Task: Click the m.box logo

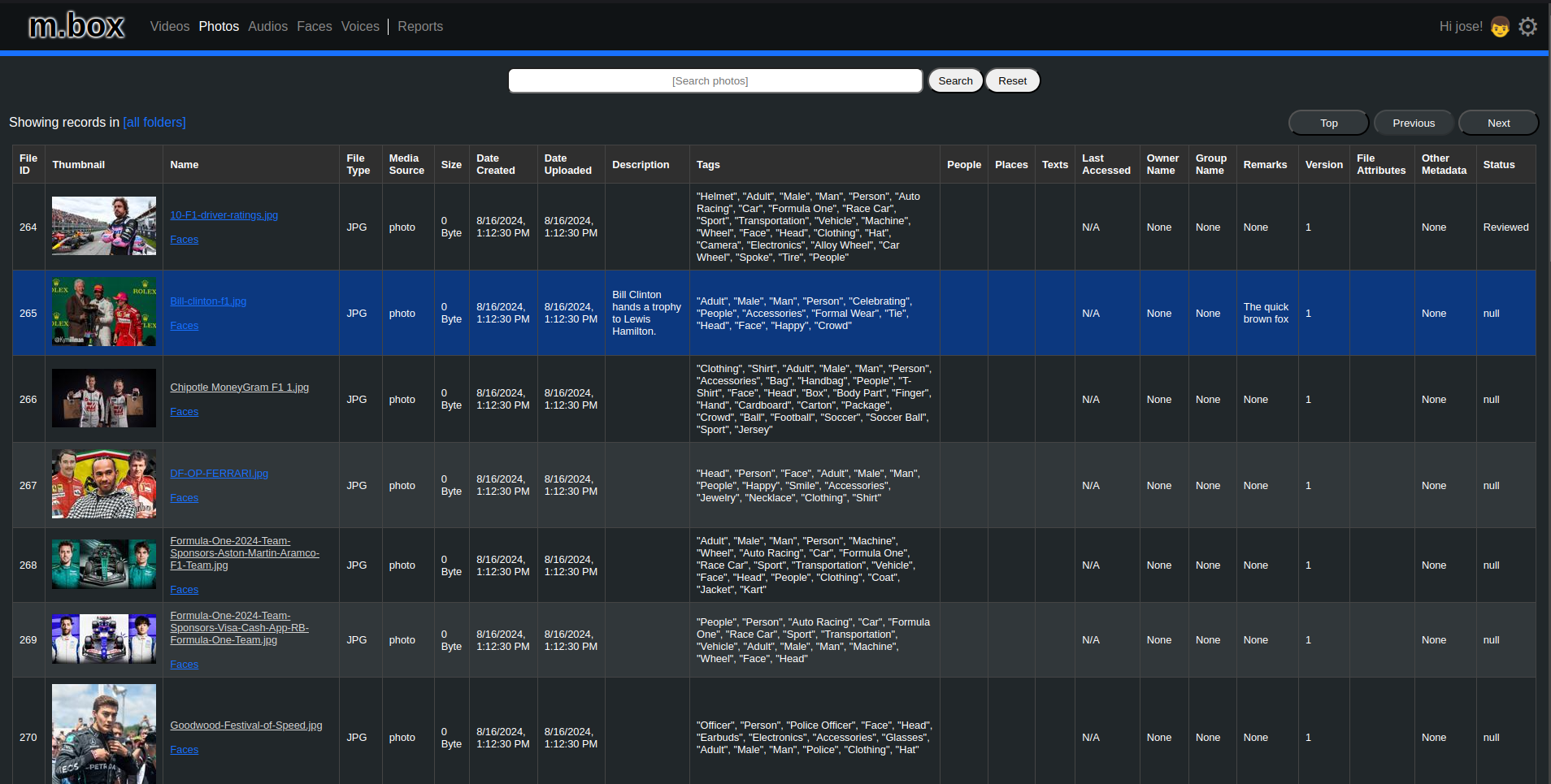Action: coord(76,27)
